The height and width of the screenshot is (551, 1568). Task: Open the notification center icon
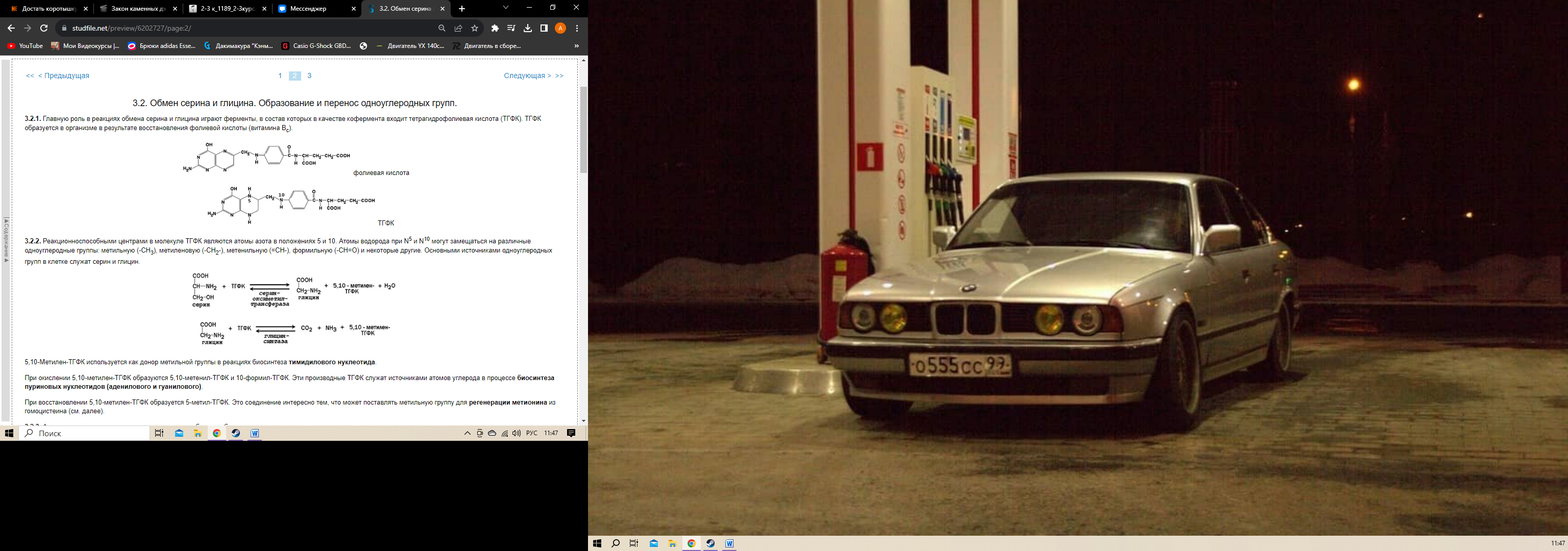[571, 433]
